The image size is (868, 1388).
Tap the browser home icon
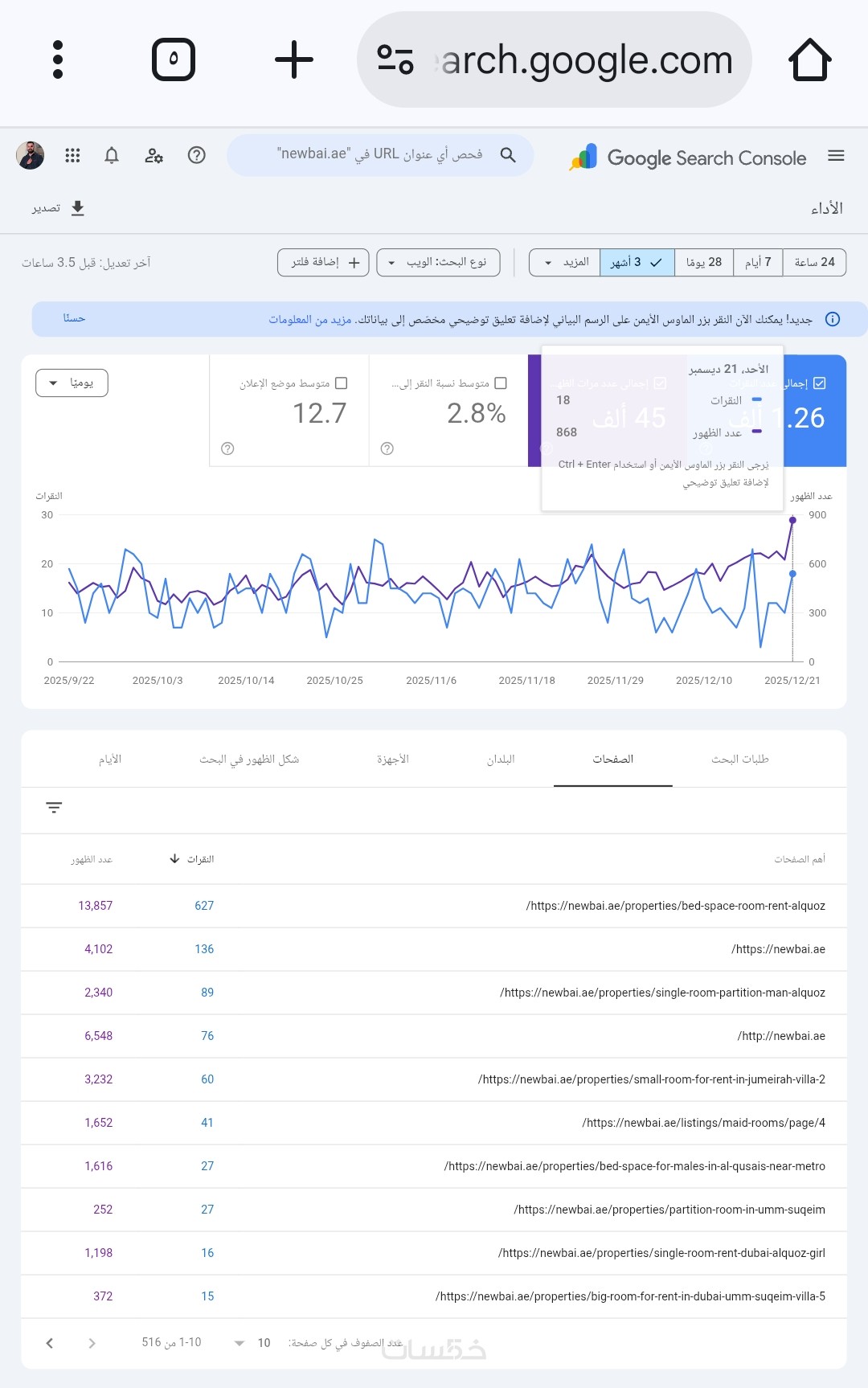pyautogui.click(x=809, y=60)
